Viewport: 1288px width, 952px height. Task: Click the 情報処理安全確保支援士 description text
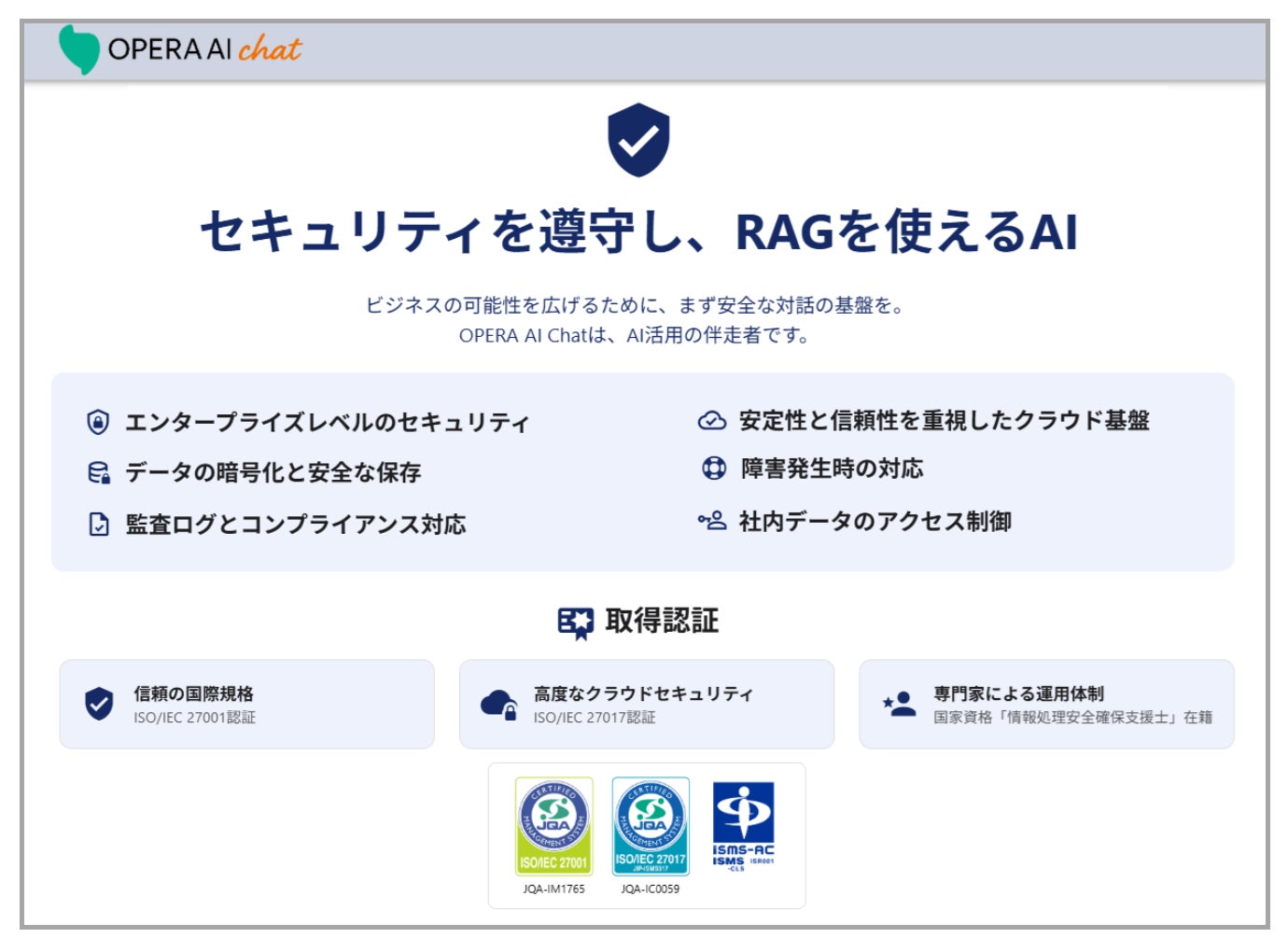click(x=1072, y=718)
